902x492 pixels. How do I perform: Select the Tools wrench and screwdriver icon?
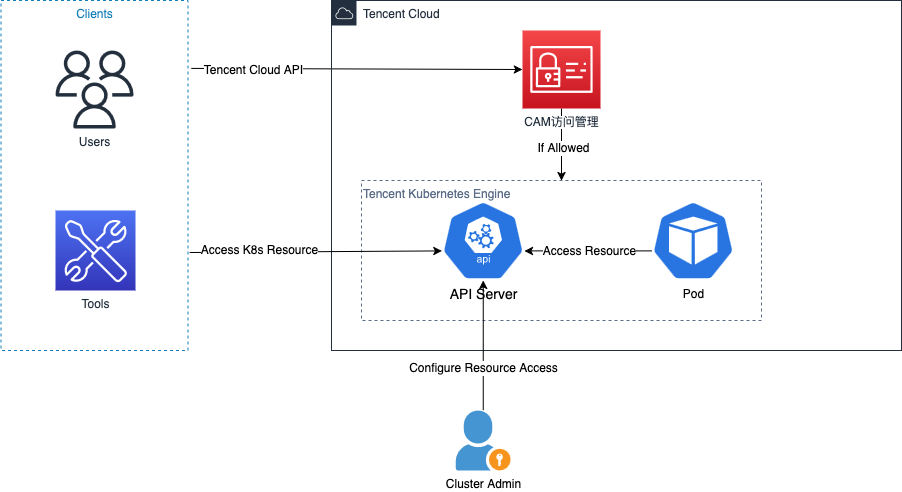pyautogui.click(x=95, y=250)
